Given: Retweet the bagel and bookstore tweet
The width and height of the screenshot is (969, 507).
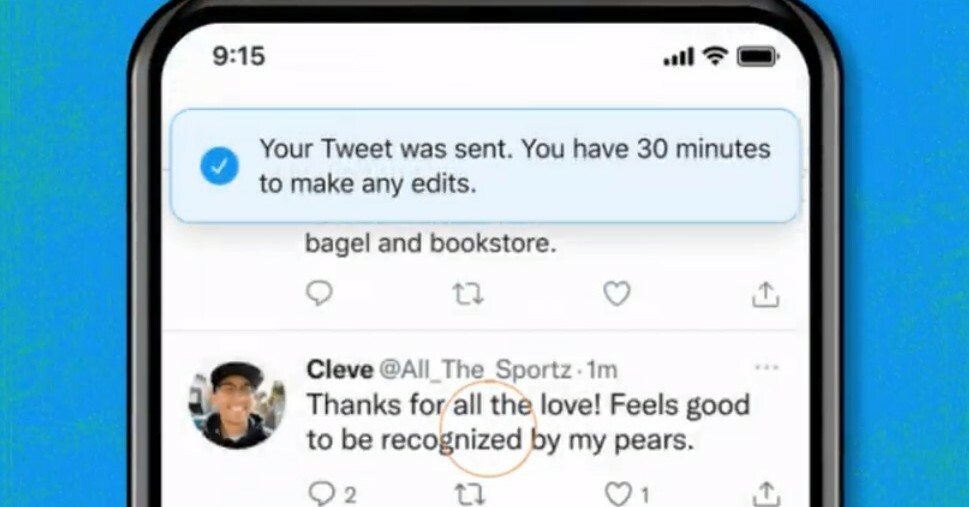Looking at the screenshot, I should (x=468, y=294).
